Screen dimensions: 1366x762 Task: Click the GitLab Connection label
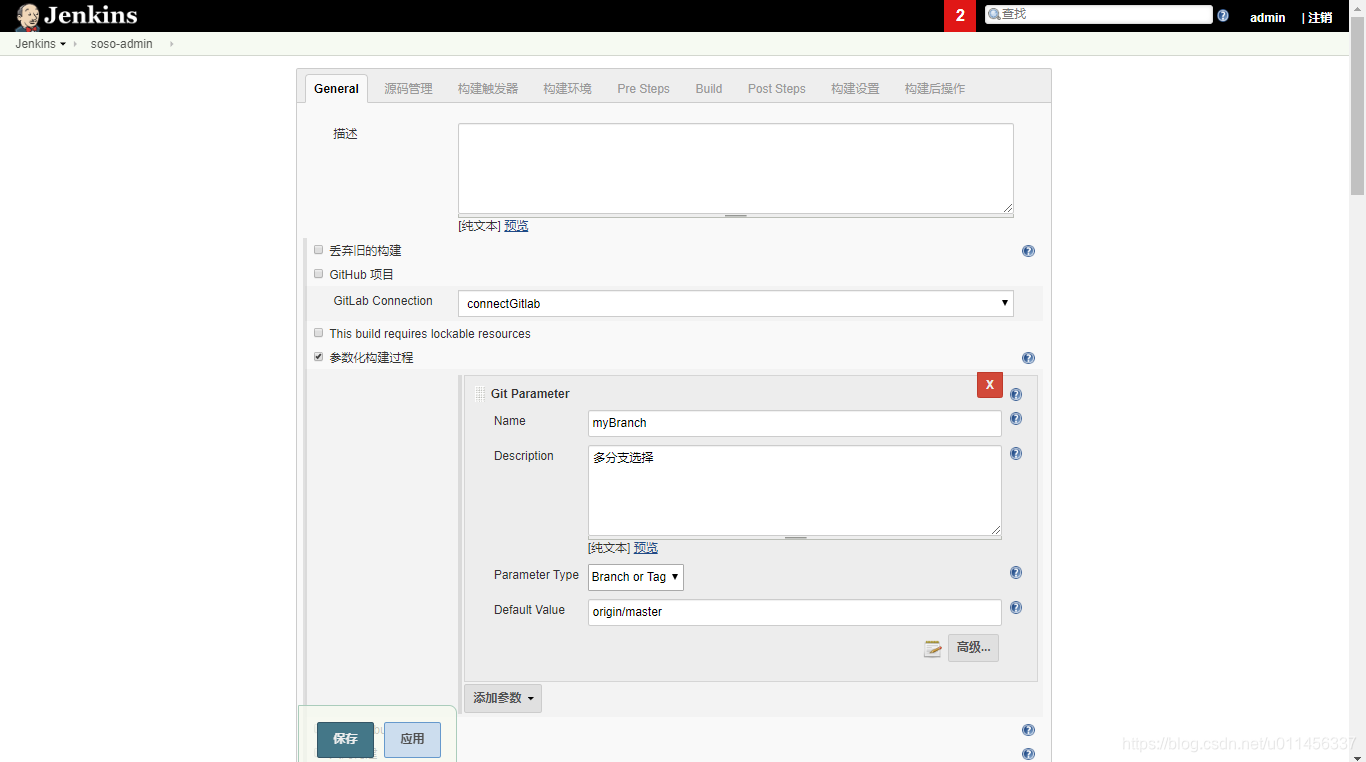click(x=383, y=301)
